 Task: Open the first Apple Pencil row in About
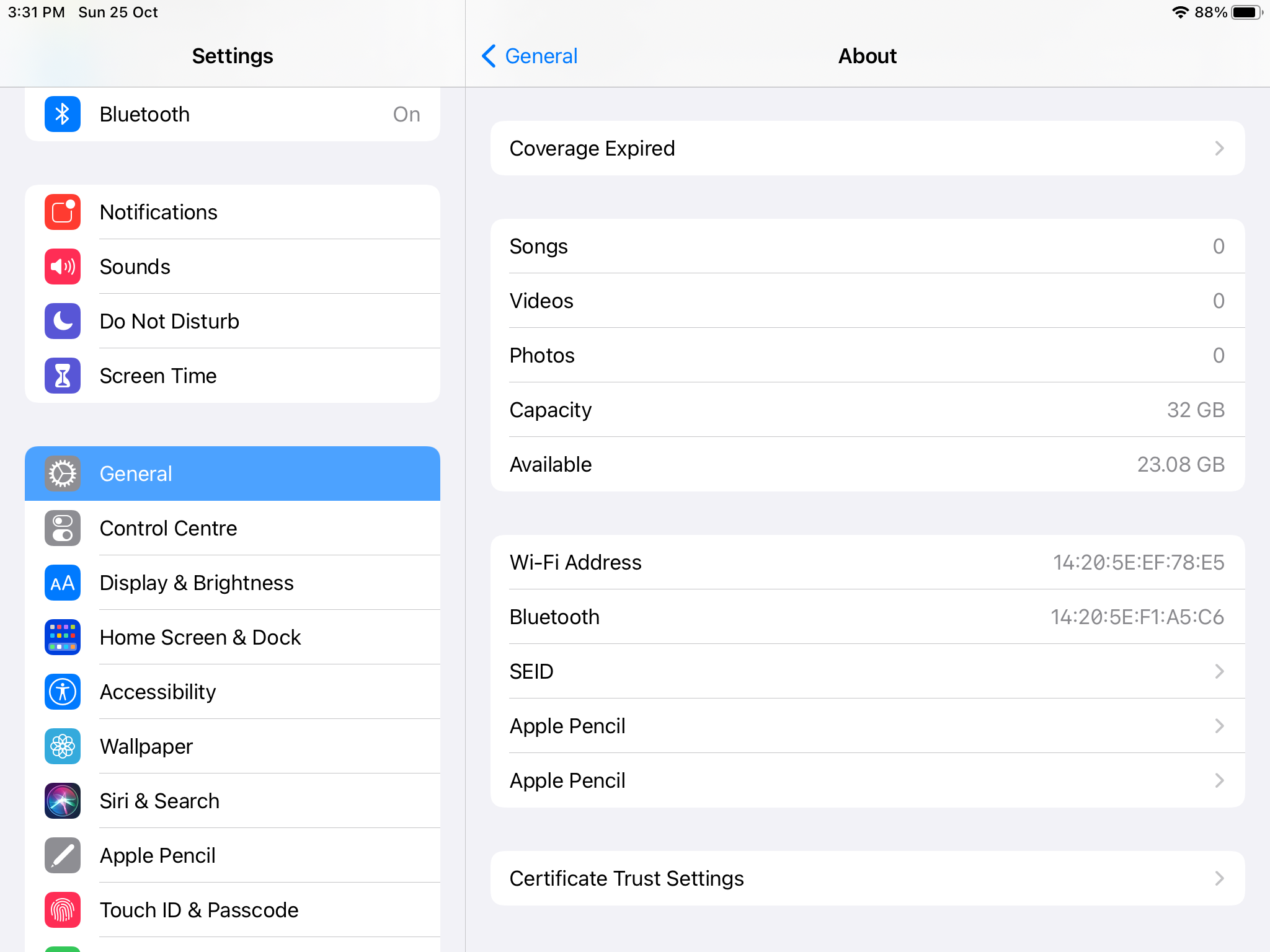[x=867, y=726]
